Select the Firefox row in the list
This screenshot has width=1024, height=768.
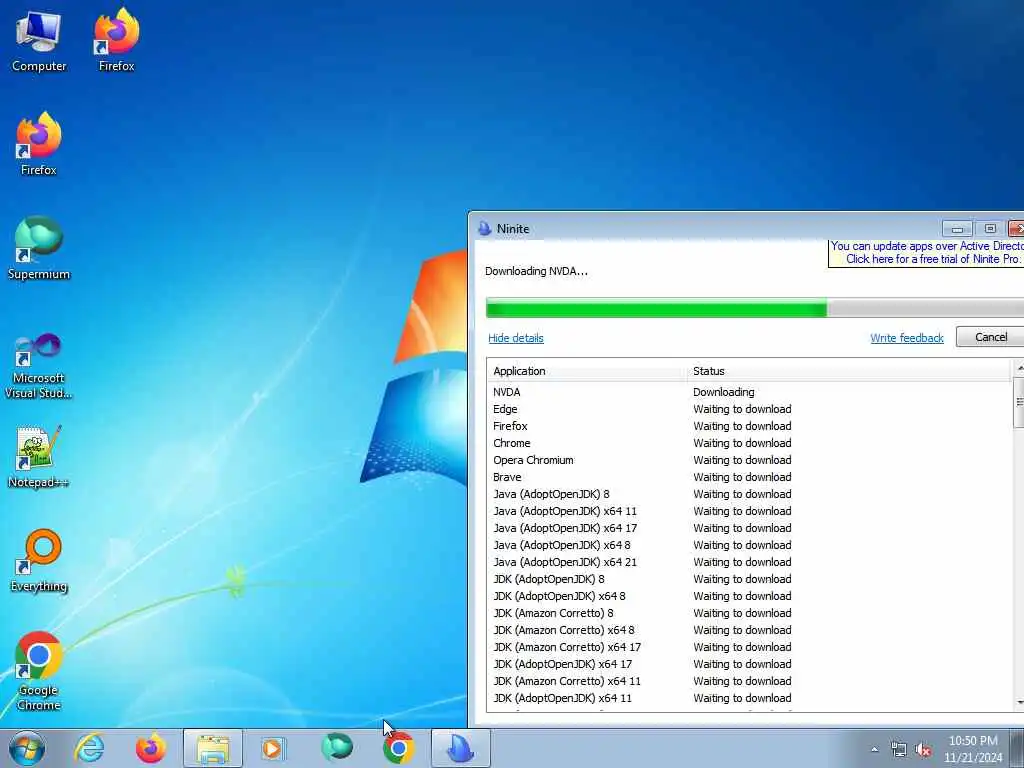tap(749, 426)
